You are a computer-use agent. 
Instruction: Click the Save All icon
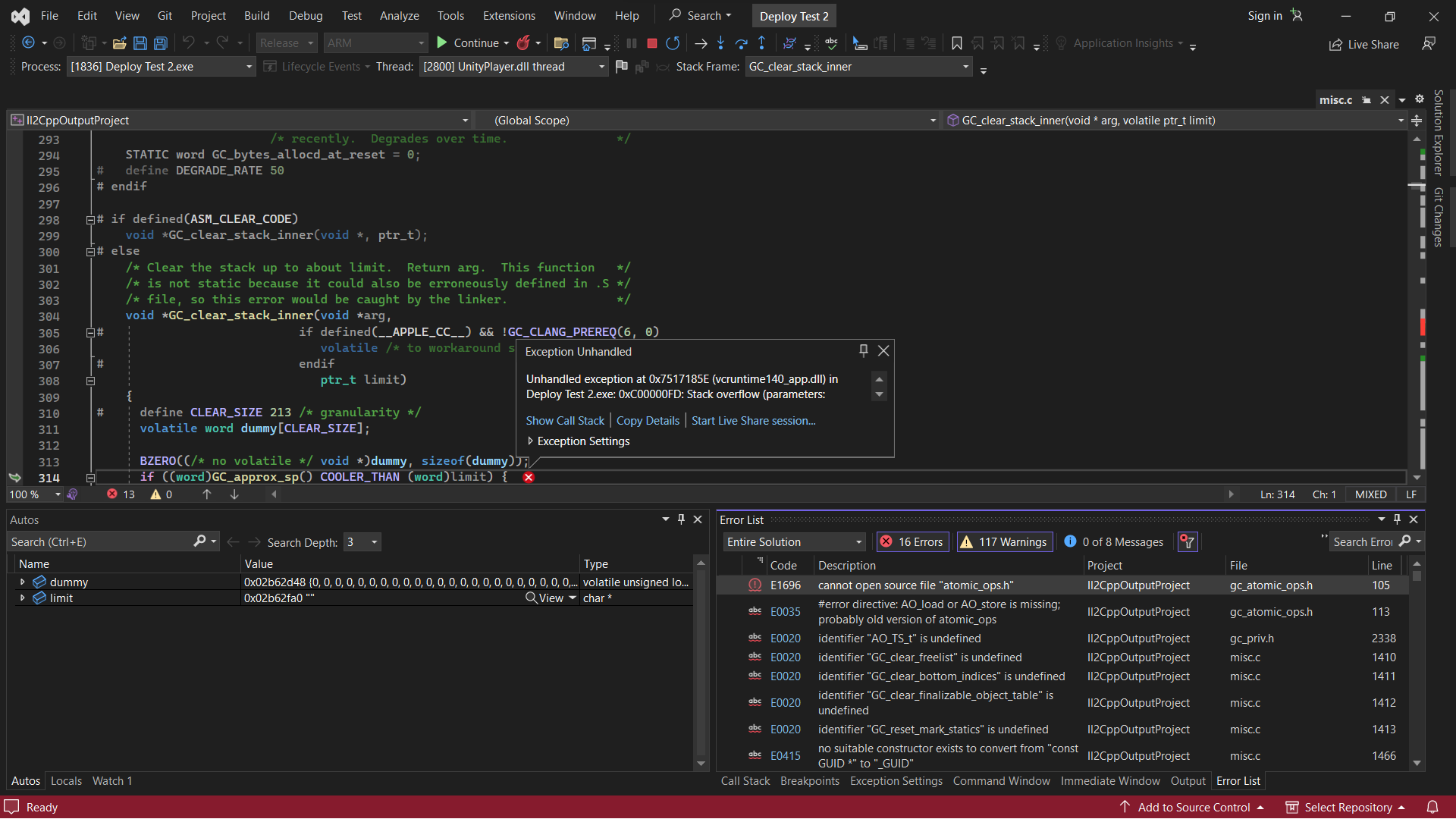click(161, 43)
